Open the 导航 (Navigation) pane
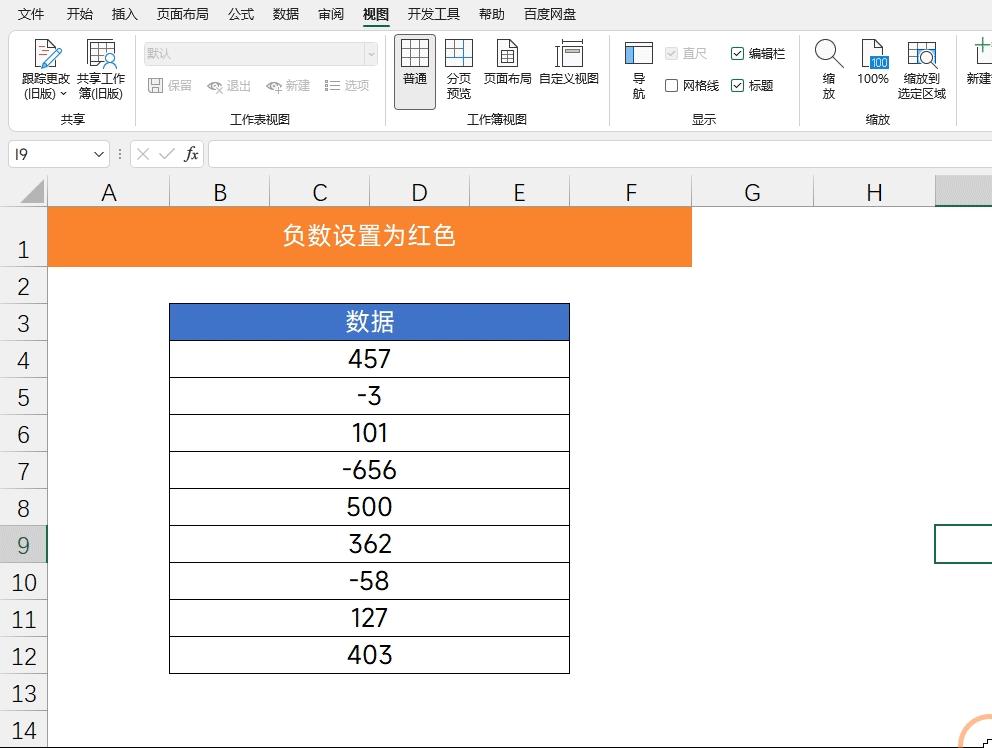 coord(637,68)
